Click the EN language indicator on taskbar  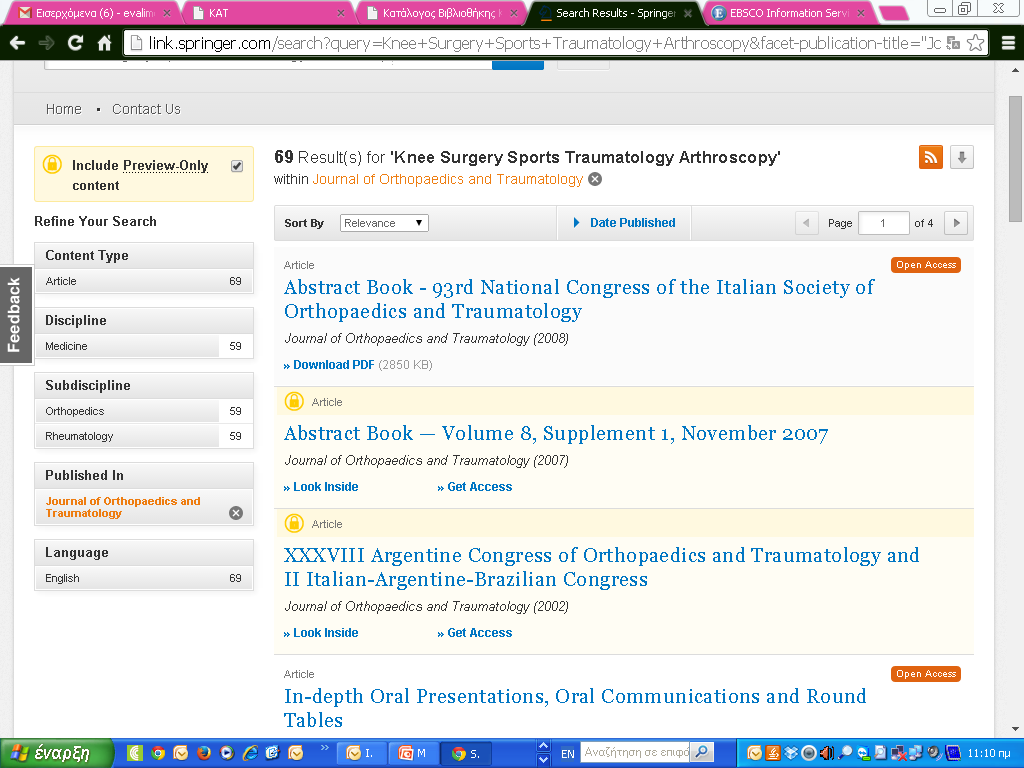click(568, 754)
